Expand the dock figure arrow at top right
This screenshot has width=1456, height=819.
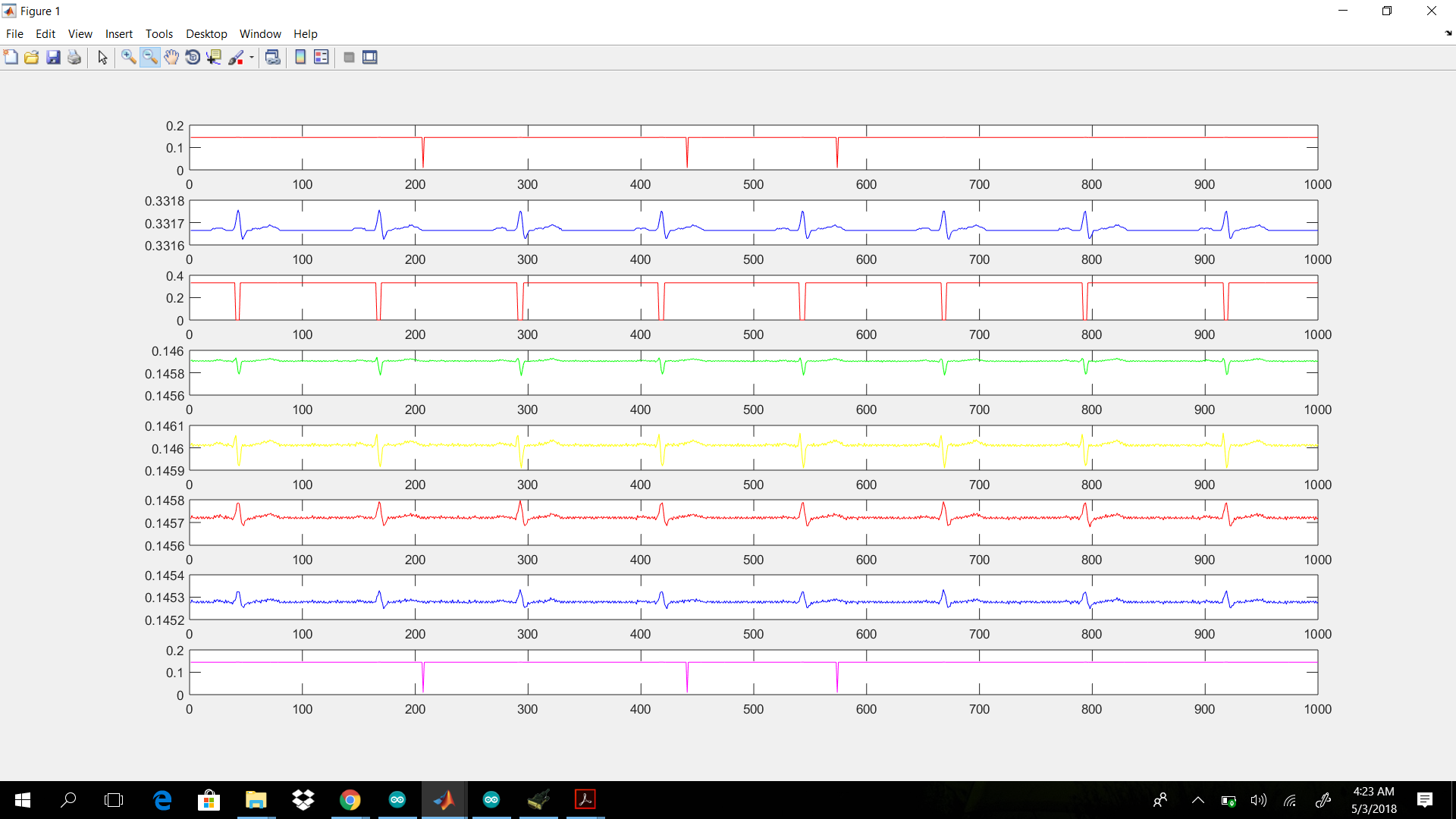(x=1448, y=33)
